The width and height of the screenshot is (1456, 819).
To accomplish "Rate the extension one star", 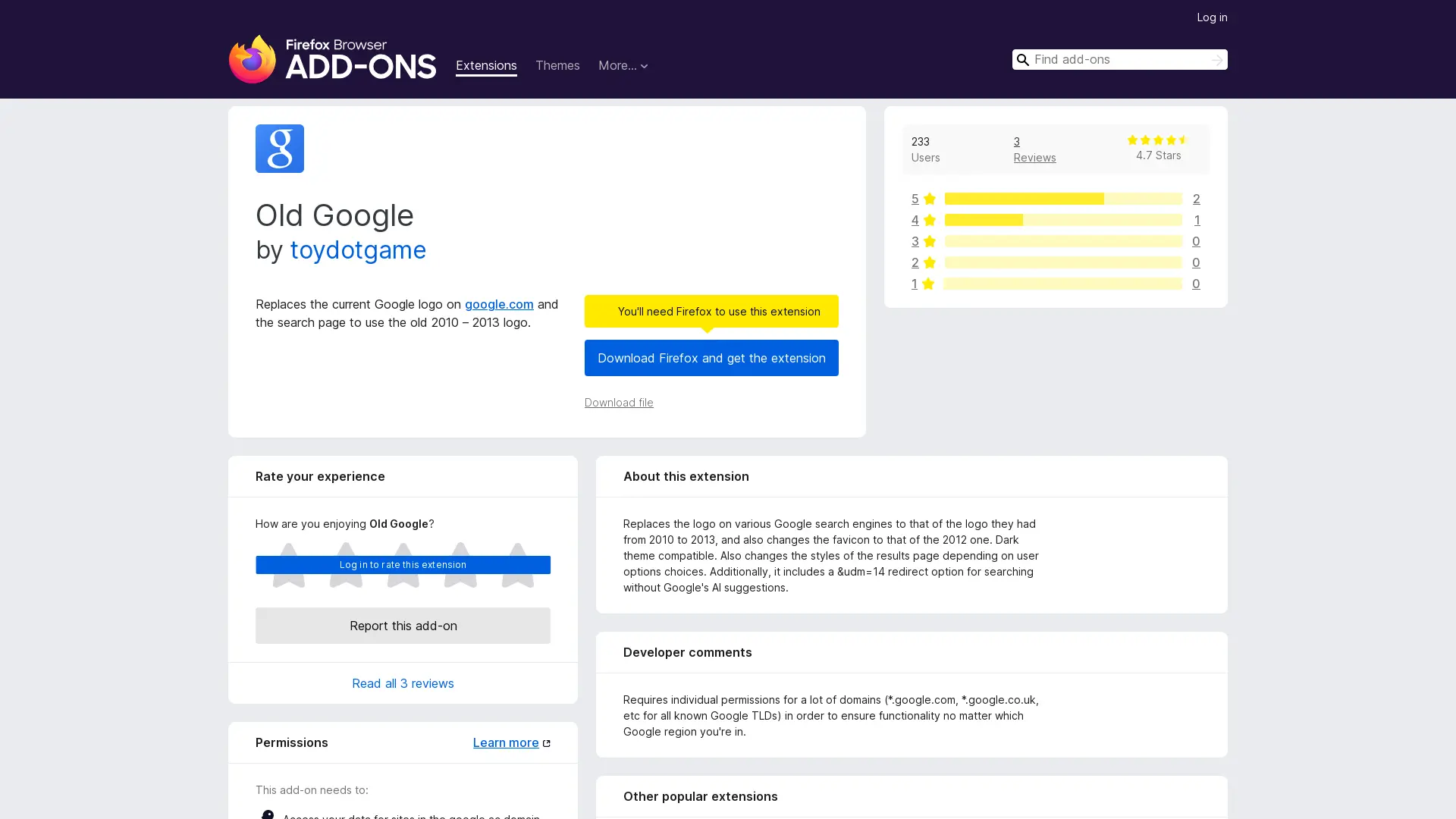I will click(x=288, y=566).
